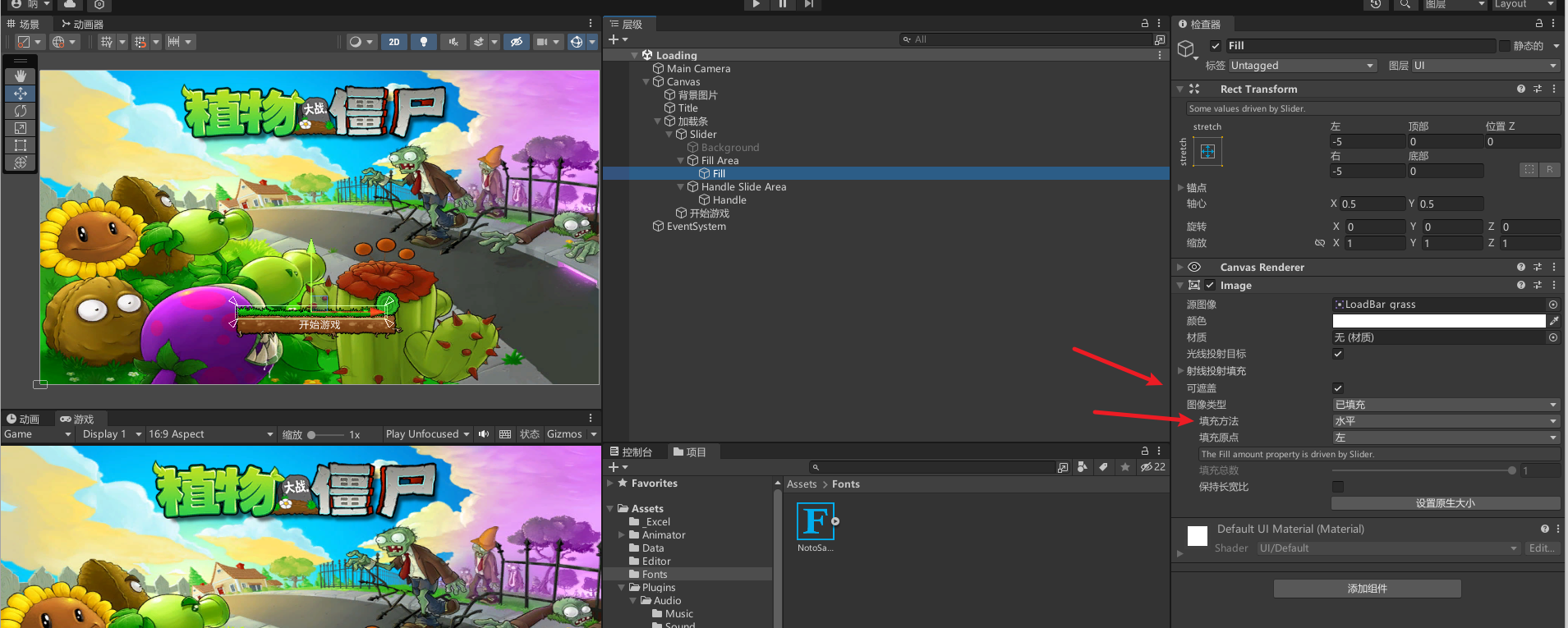Open the global search magnifier icon
This screenshot has width=1568, height=628.
click(x=1405, y=4)
